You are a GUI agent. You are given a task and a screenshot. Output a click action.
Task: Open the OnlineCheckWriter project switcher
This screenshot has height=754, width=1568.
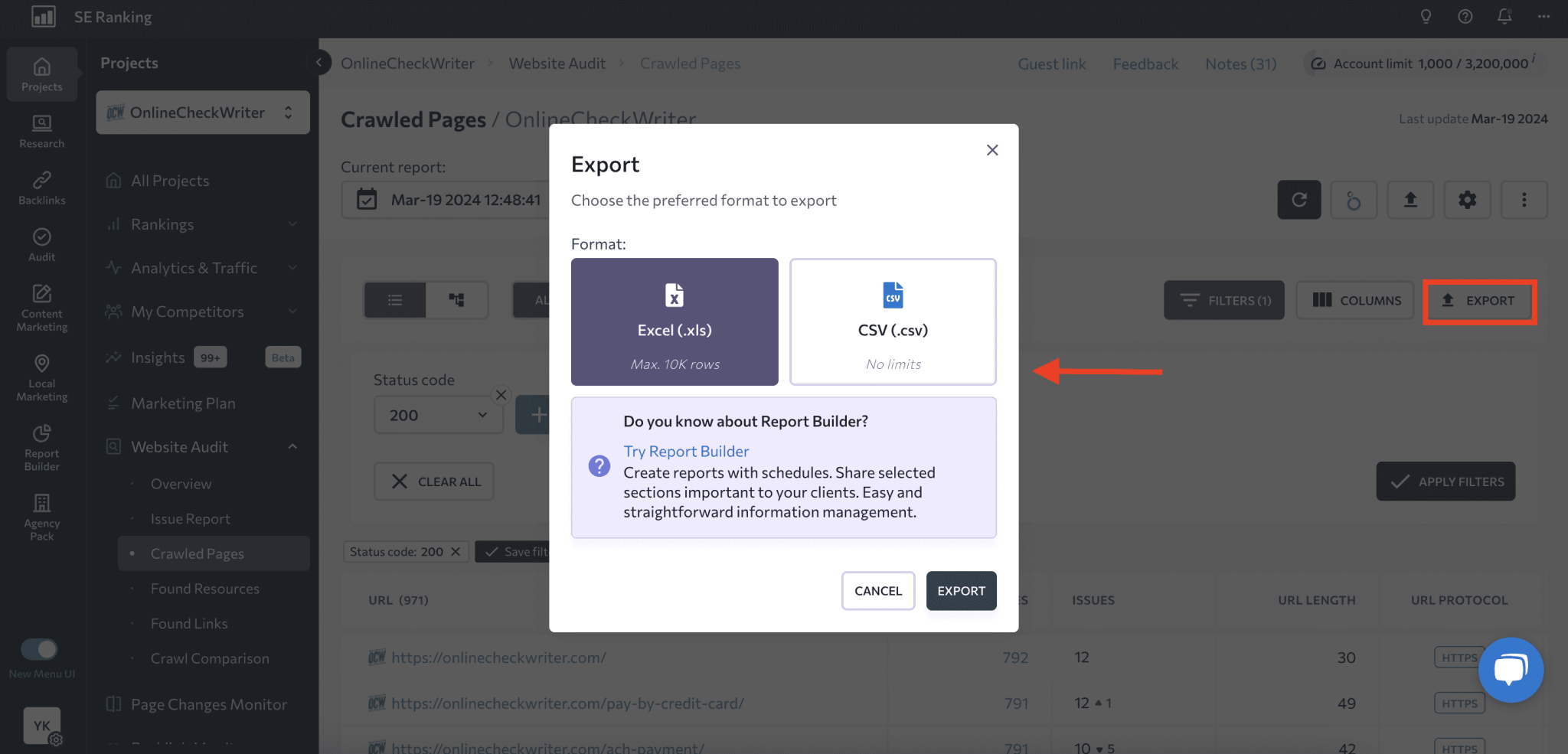202,112
